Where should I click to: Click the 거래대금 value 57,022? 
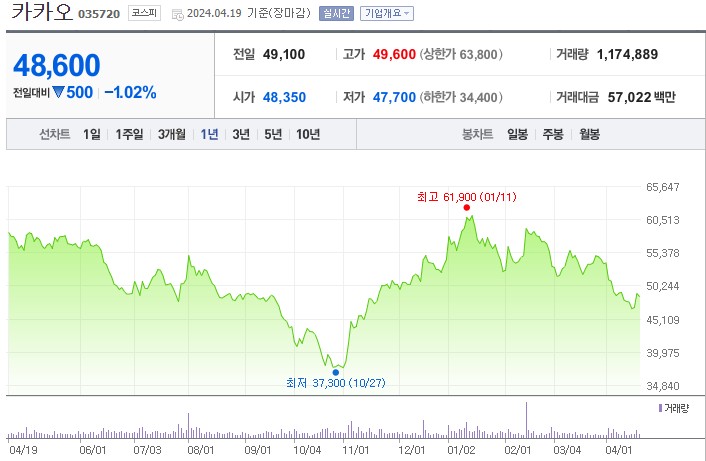coord(629,97)
